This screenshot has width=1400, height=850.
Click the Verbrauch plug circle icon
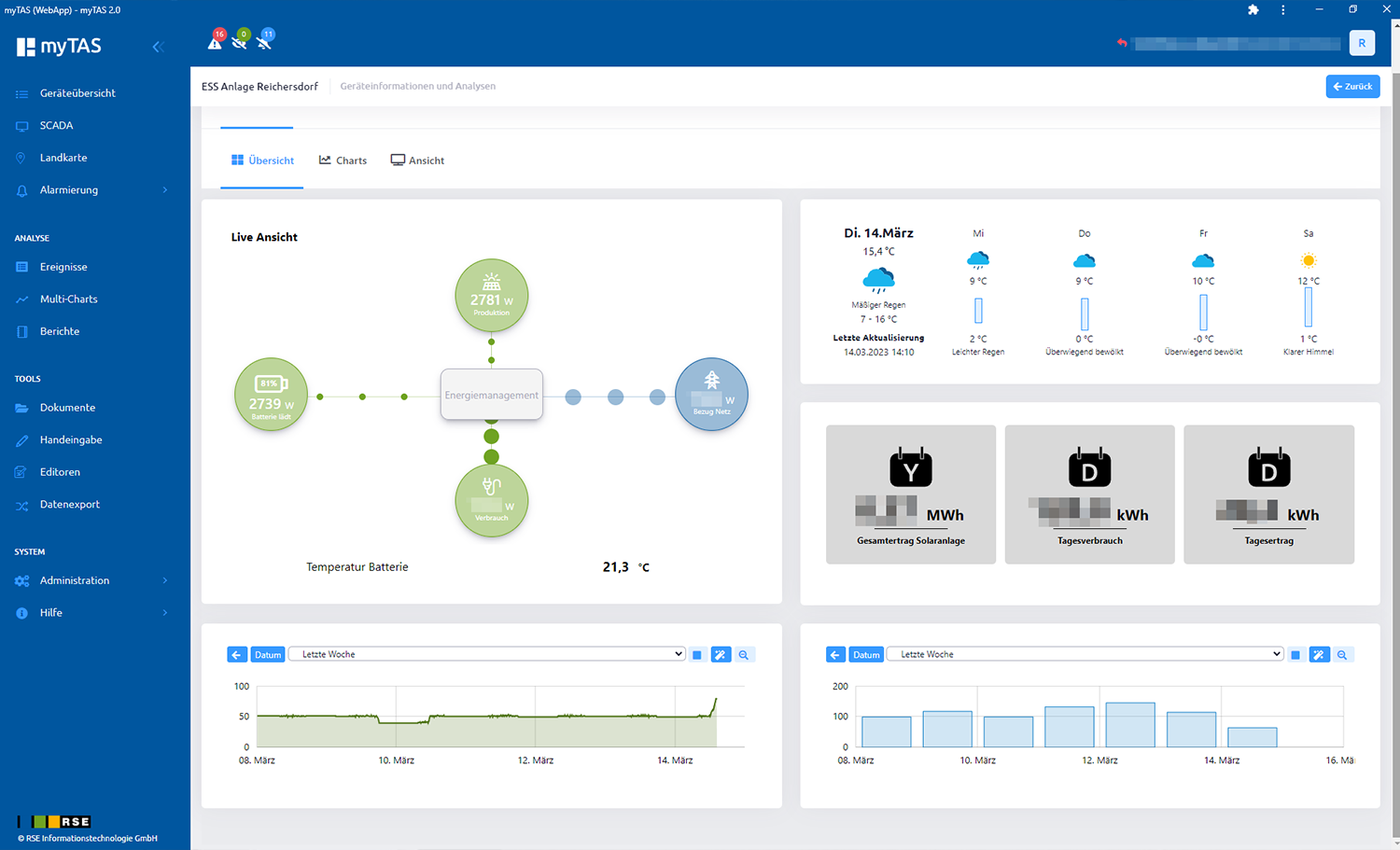point(492,501)
